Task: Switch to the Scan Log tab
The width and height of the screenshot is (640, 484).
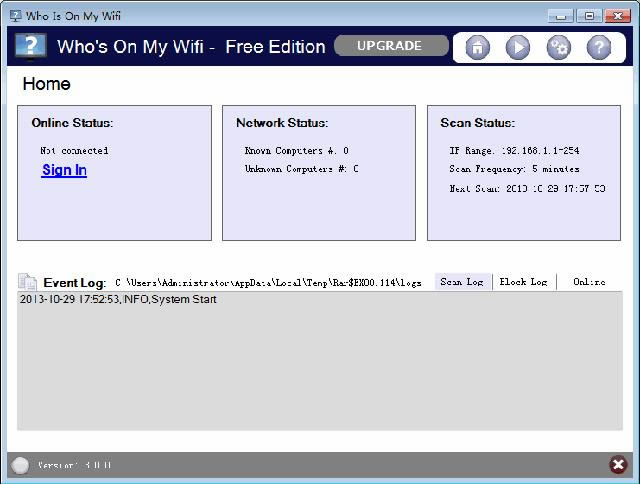Action: (x=463, y=282)
